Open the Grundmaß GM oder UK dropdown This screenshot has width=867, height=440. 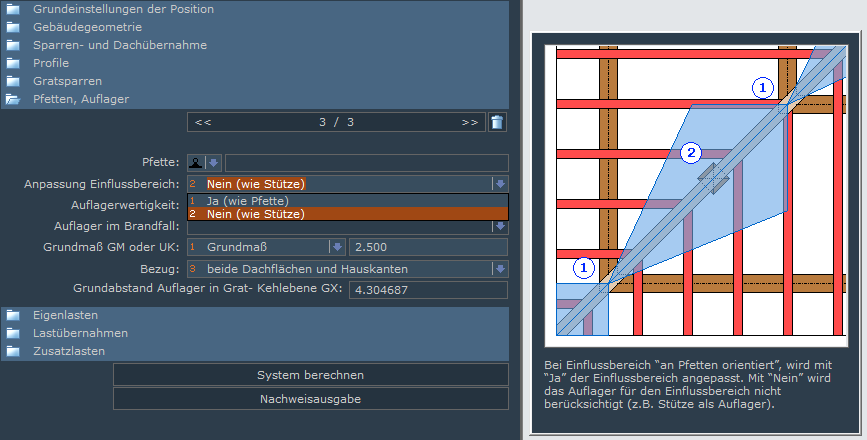[x=337, y=247]
